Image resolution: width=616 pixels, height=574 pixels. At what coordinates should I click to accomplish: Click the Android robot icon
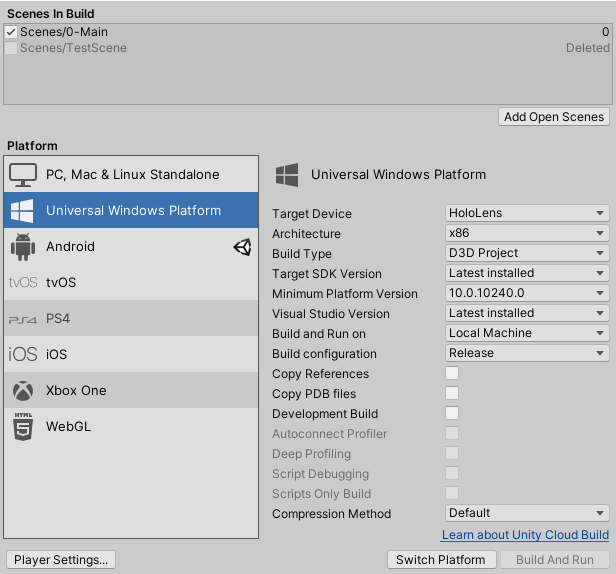23,247
